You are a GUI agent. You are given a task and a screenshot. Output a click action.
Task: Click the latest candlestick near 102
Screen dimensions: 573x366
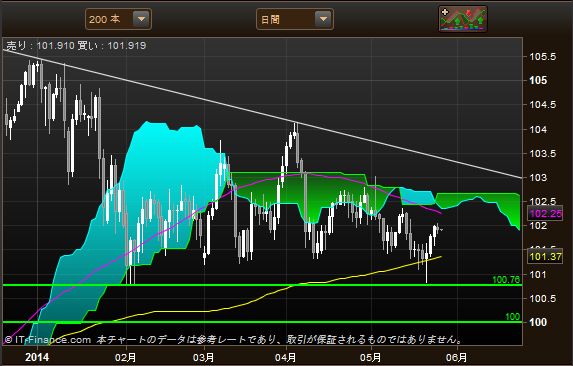pyautogui.click(x=437, y=229)
